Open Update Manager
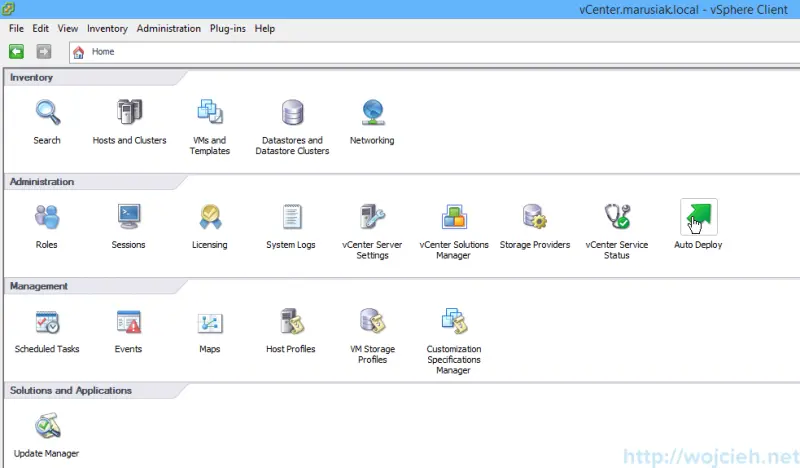This screenshot has width=800, height=468. pyautogui.click(x=47, y=426)
